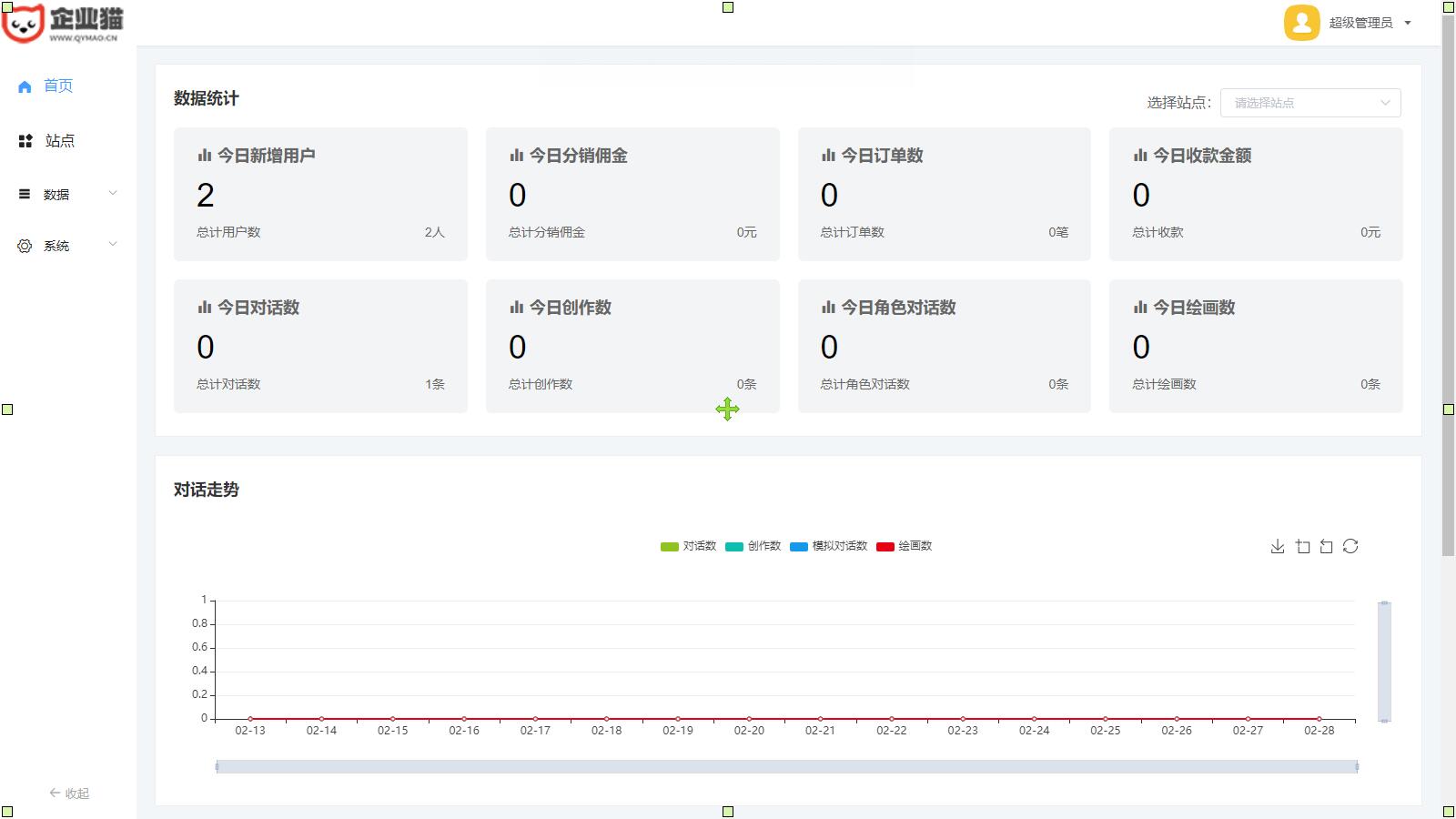Open the 请选择站点 site dropdown
The width and height of the screenshot is (1456, 819).
[x=1309, y=103]
